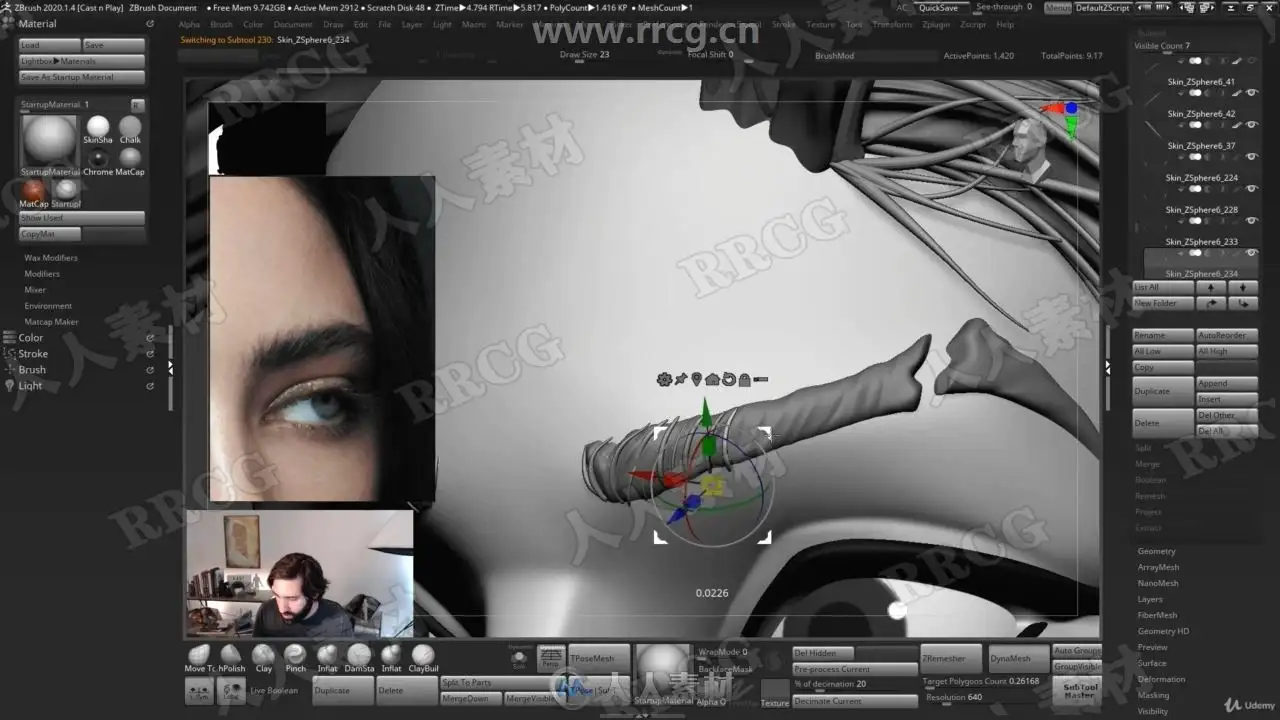Click the Decimate Current button
Screen dimensions: 1280x720
pyautogui.click(x=855, y=701)
